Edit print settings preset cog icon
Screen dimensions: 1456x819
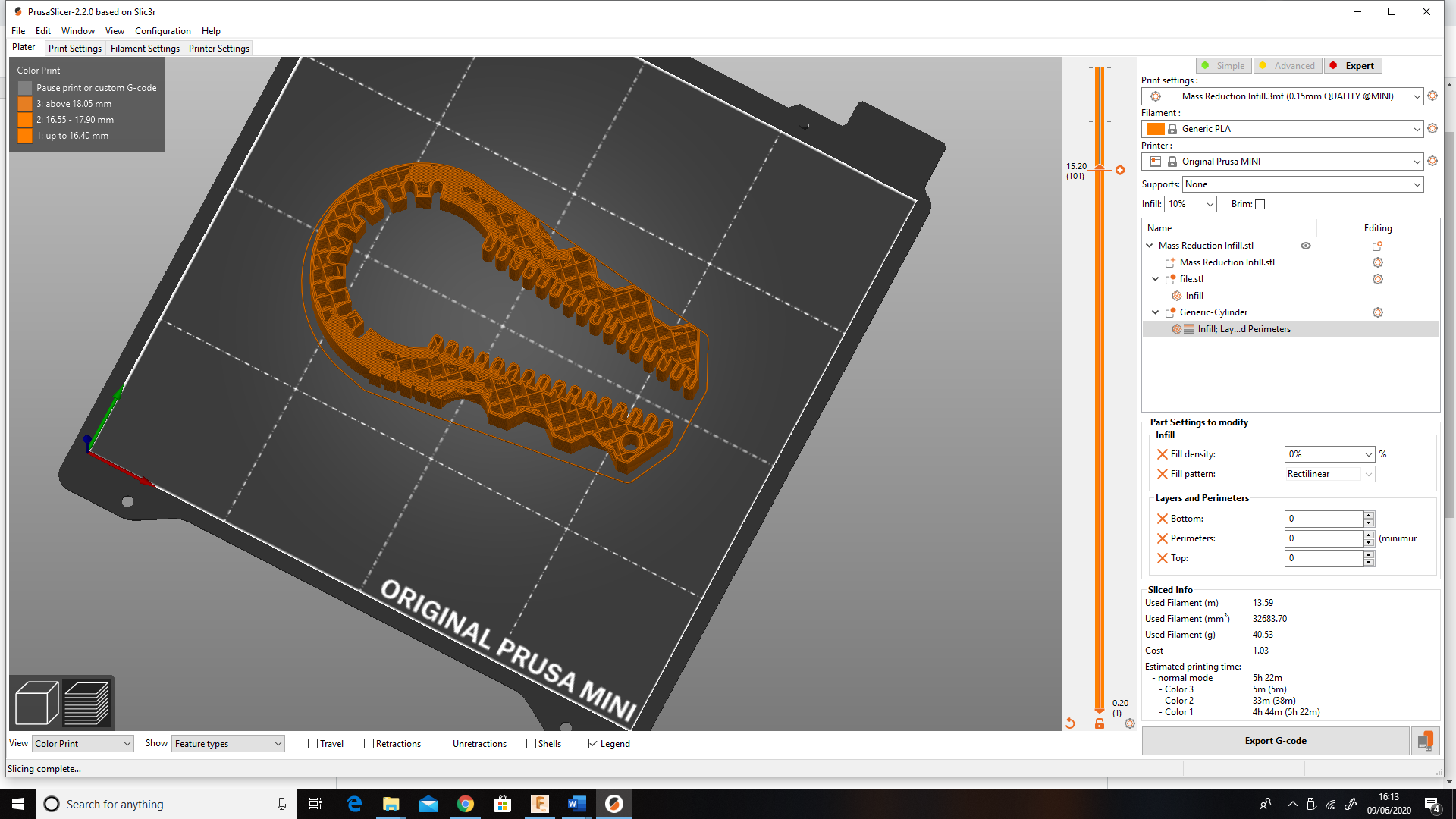click(1432, 96)
